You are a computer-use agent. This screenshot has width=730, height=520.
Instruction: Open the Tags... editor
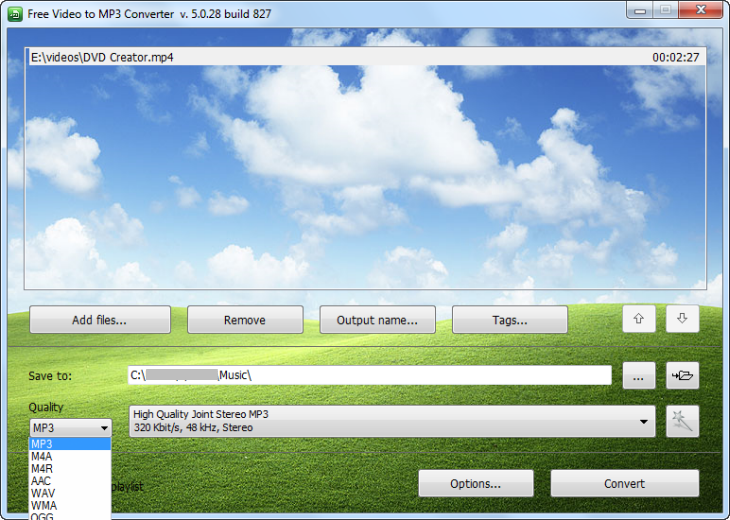(510, 320)
